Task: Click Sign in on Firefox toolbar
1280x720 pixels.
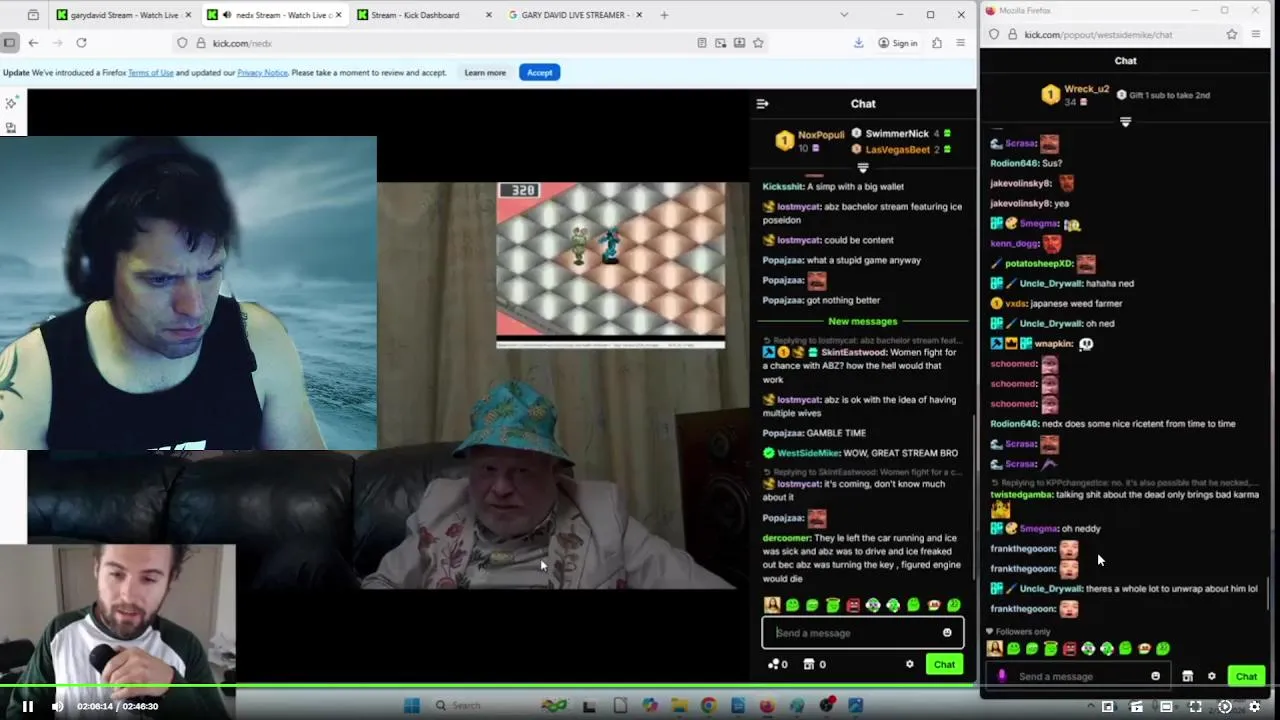Action: click(x=898, y=43)
